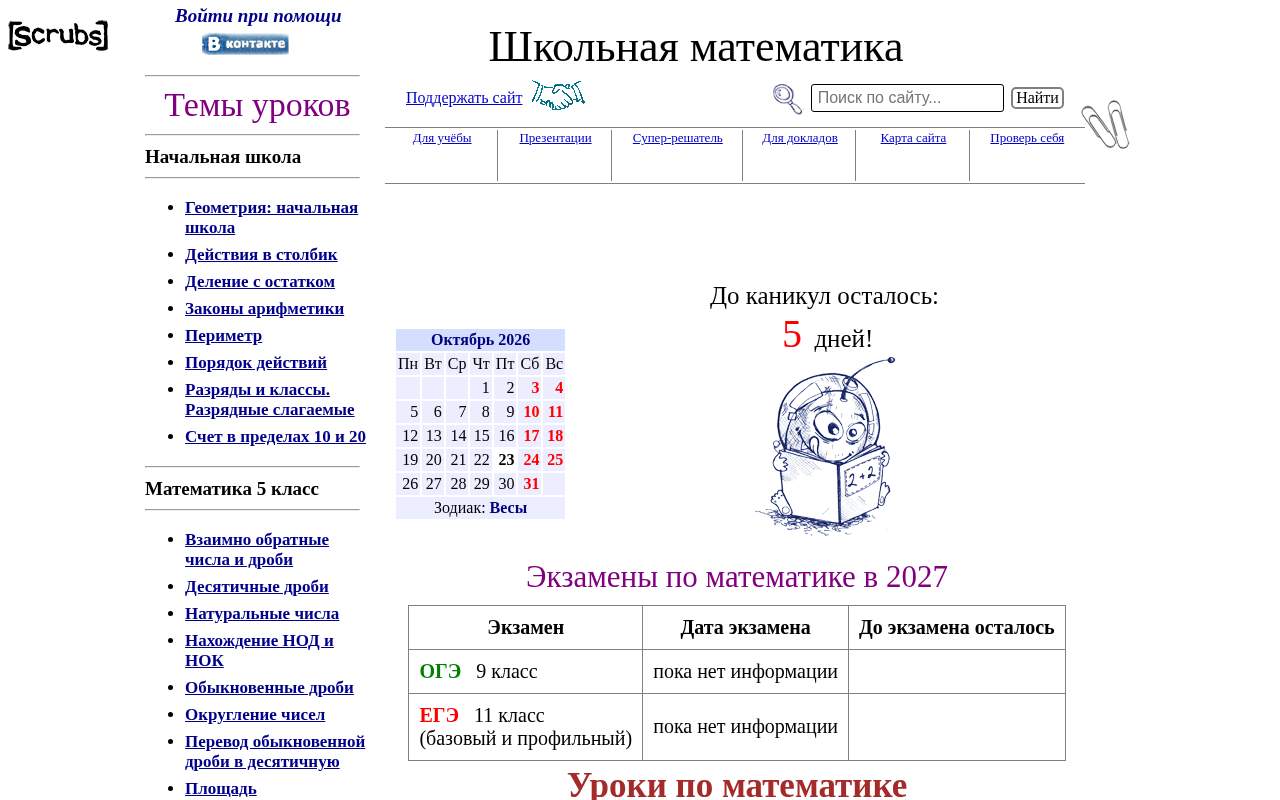Click the Весы zodiac link
This screenshot has width=1280, height=800.
[x=508, y=508]
